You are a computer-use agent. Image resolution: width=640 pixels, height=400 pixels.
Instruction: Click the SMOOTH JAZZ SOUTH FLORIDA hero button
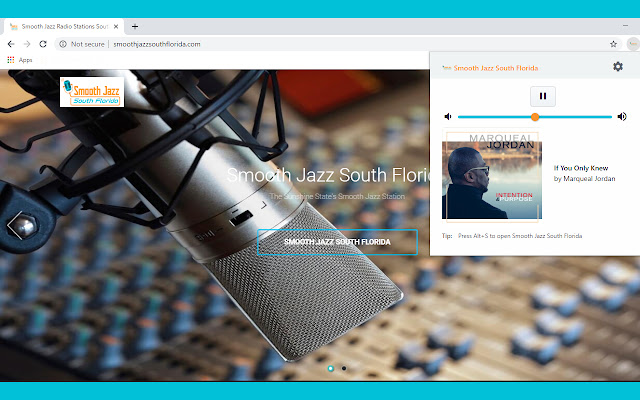[x=337, y=242]
